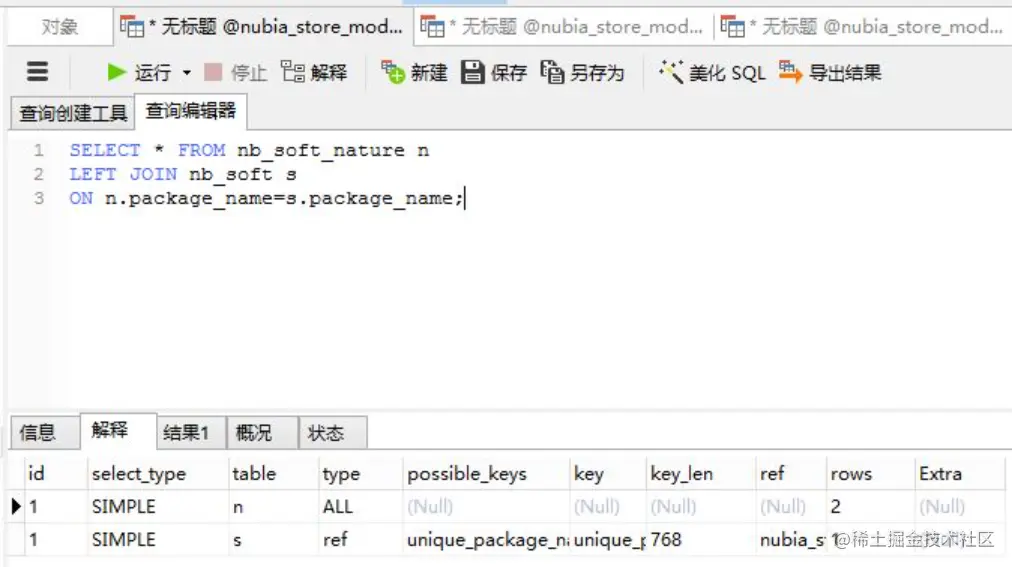The image size is (1012, 567).
Task: Click the Save (保存) floppy icon
Action: pyautogui.click(x=472, y=72)
